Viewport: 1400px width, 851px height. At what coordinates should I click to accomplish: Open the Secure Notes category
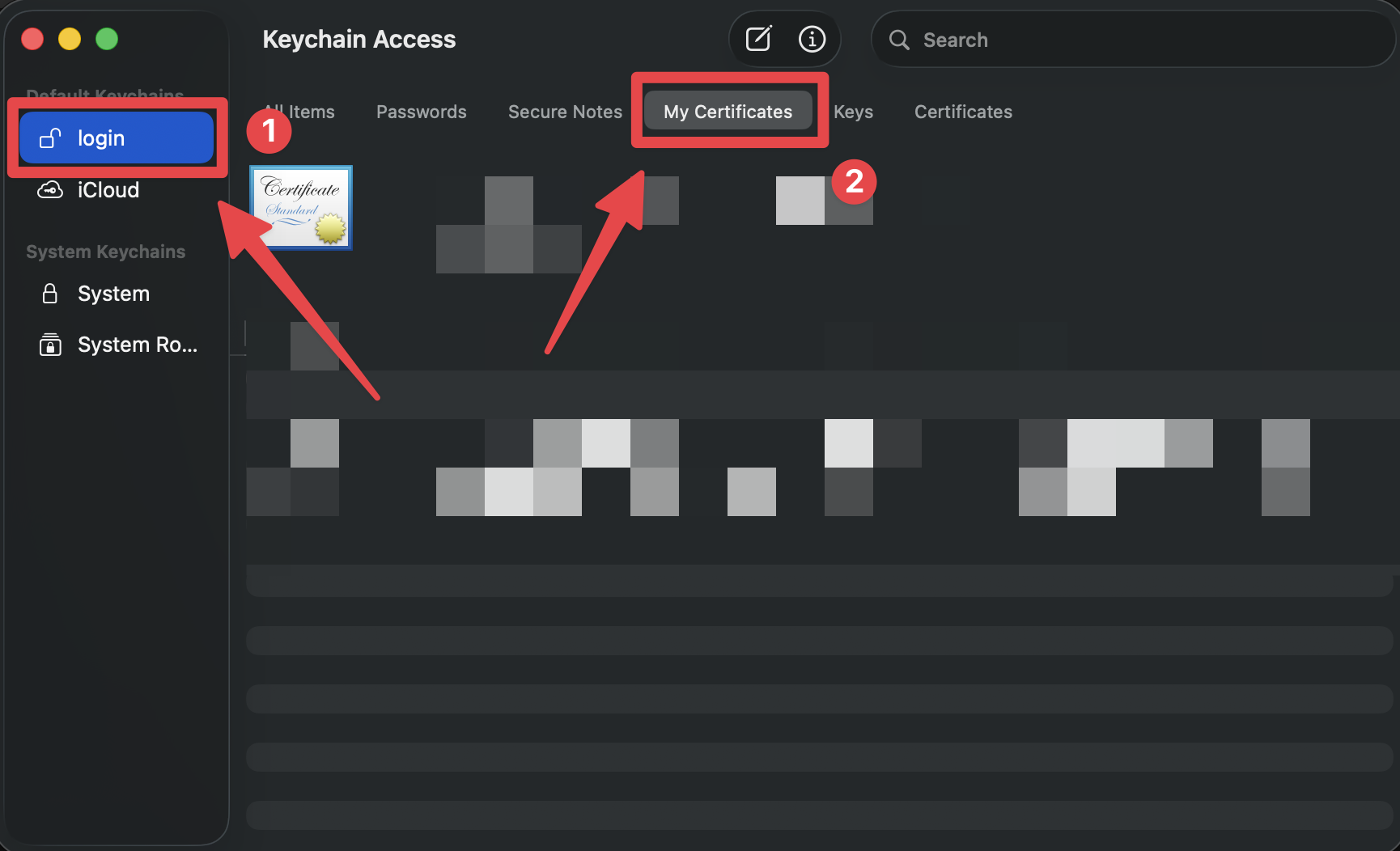click(x=564, y=112)
